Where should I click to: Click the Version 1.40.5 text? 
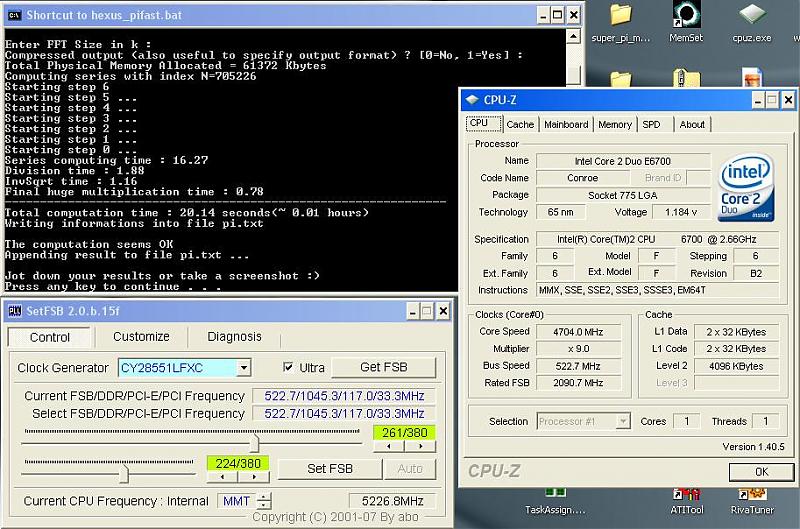pos(753,446)
